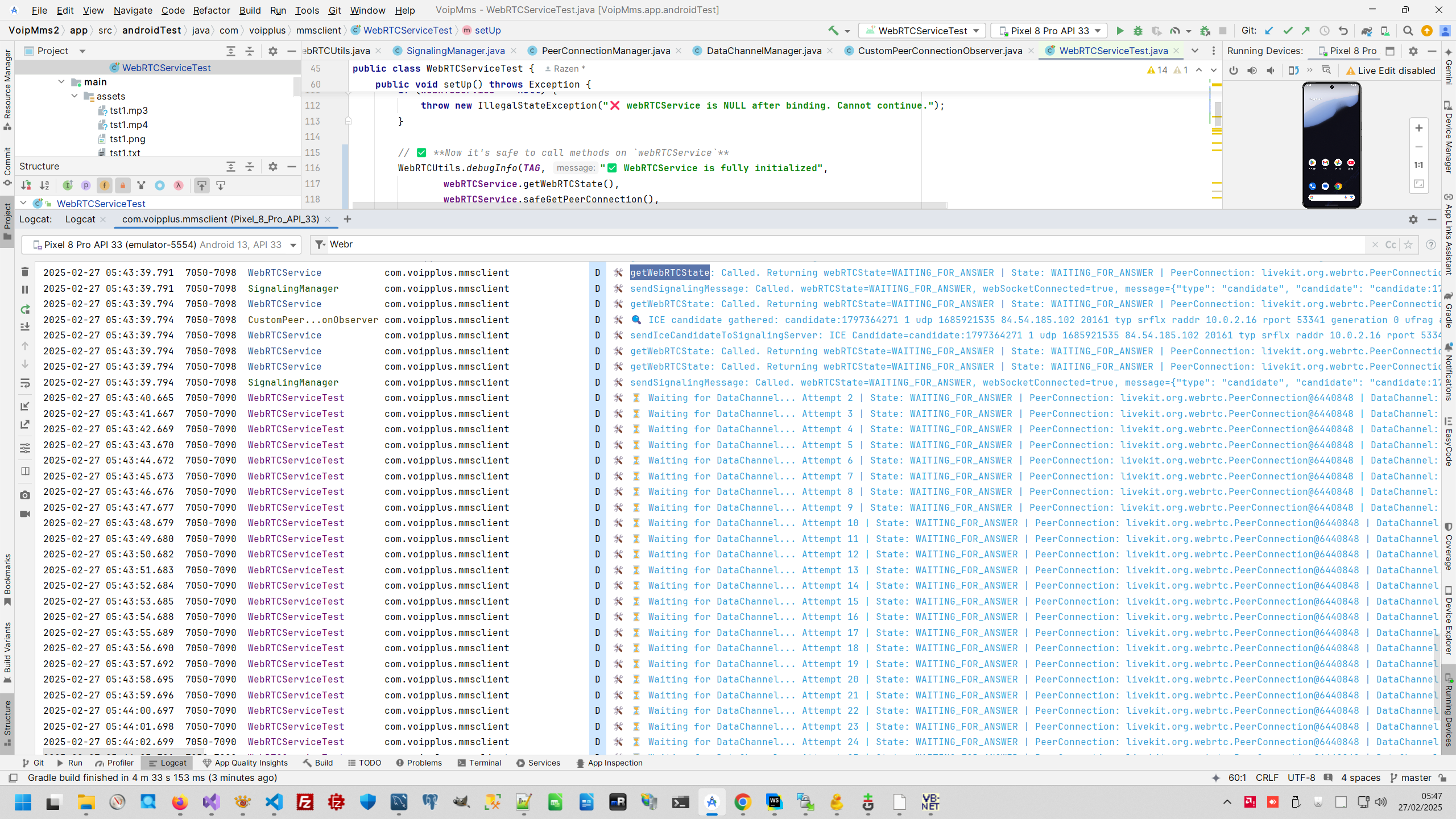Open WebRTCServiceTest run configuration dropdown
1456x819 pixels.
coord(922,31)
